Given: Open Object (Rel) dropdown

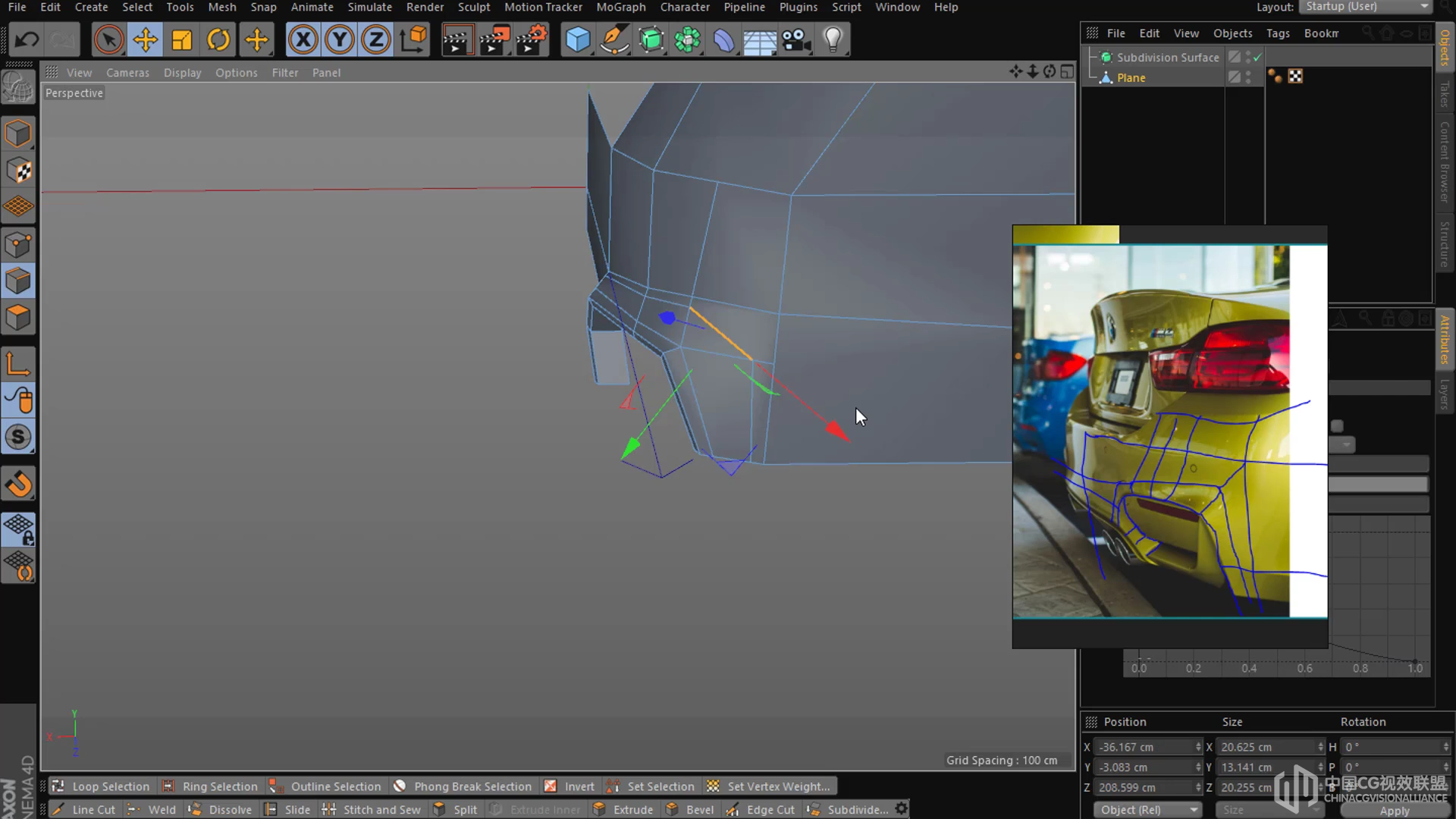Looking at the screenshot, I should click(x=1148, y=809).
